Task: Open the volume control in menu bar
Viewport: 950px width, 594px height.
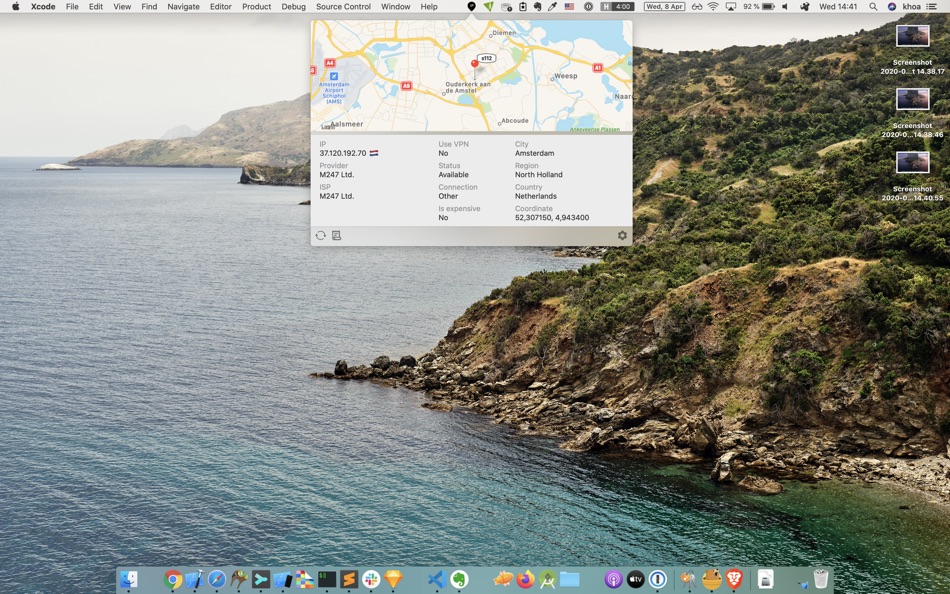Action: click(x=785, y=7)
